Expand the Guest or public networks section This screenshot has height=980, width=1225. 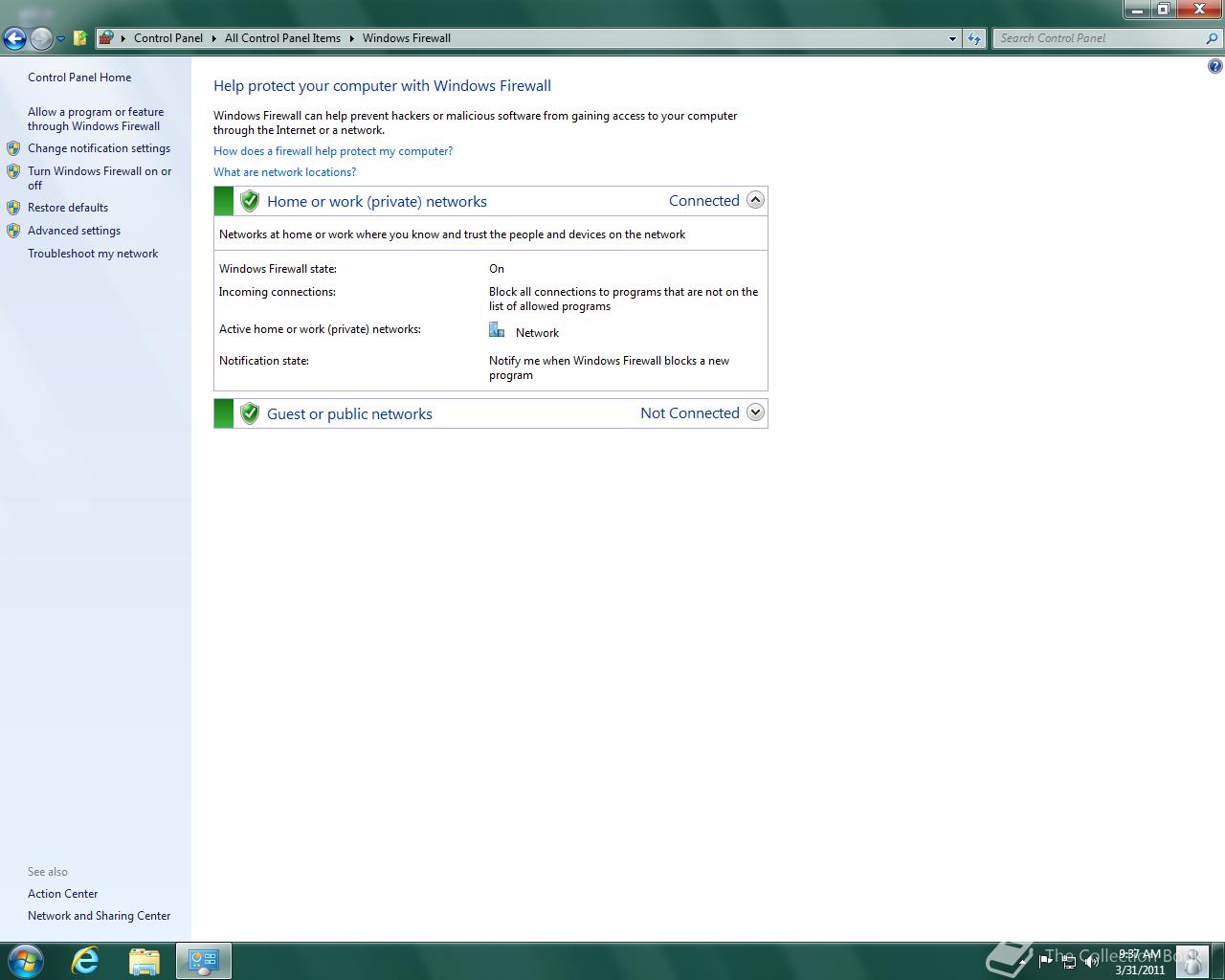755,412
